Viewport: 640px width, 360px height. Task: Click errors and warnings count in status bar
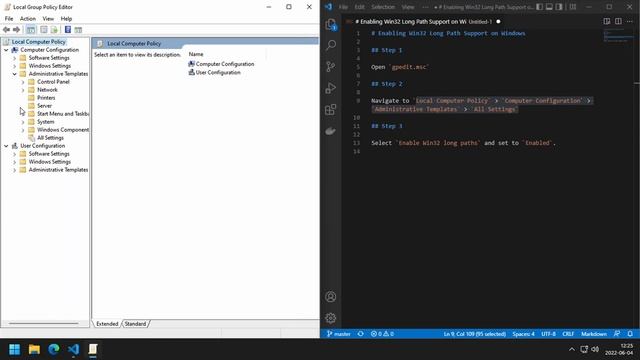pos(382,334)
